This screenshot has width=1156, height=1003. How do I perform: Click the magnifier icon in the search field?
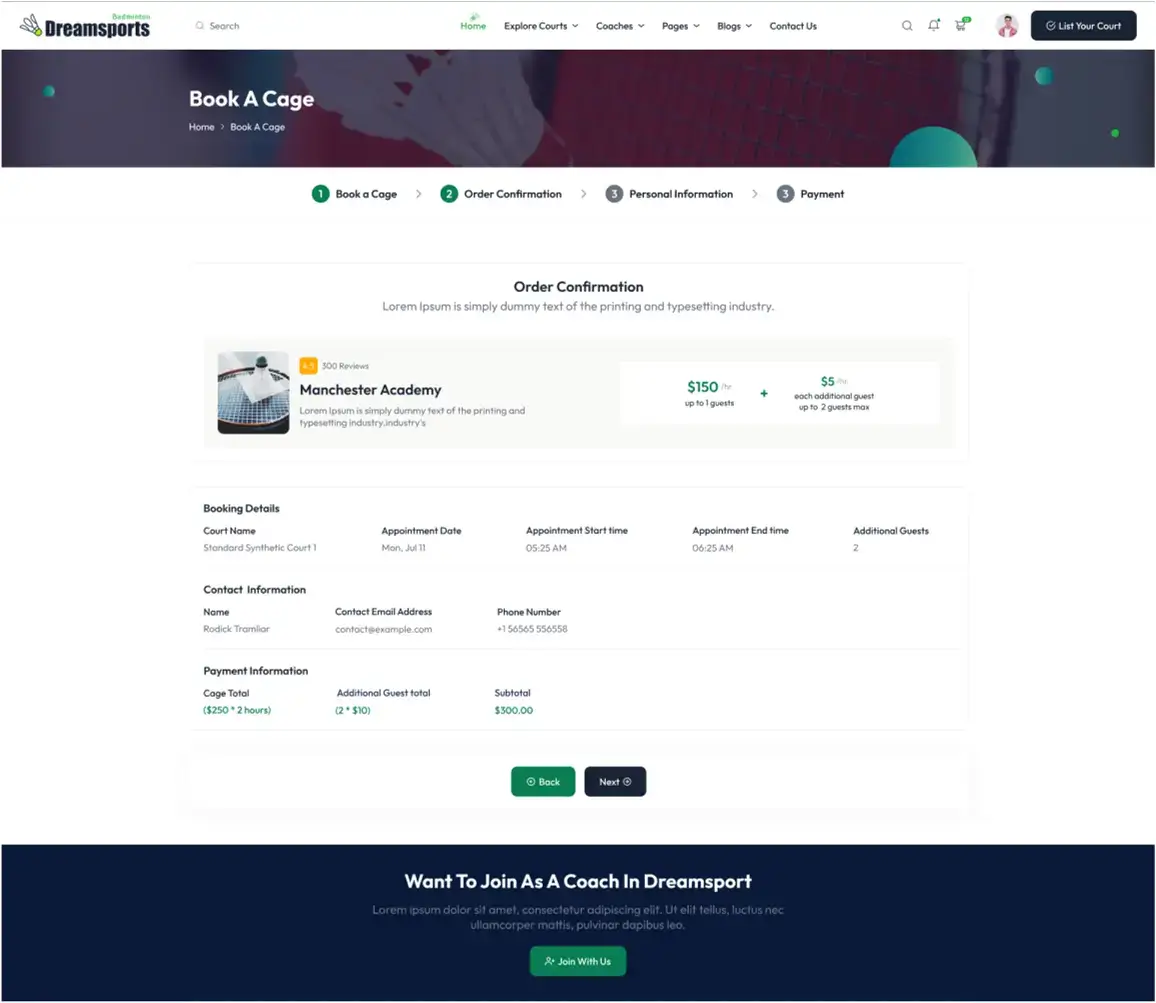(x=199, y=26)
